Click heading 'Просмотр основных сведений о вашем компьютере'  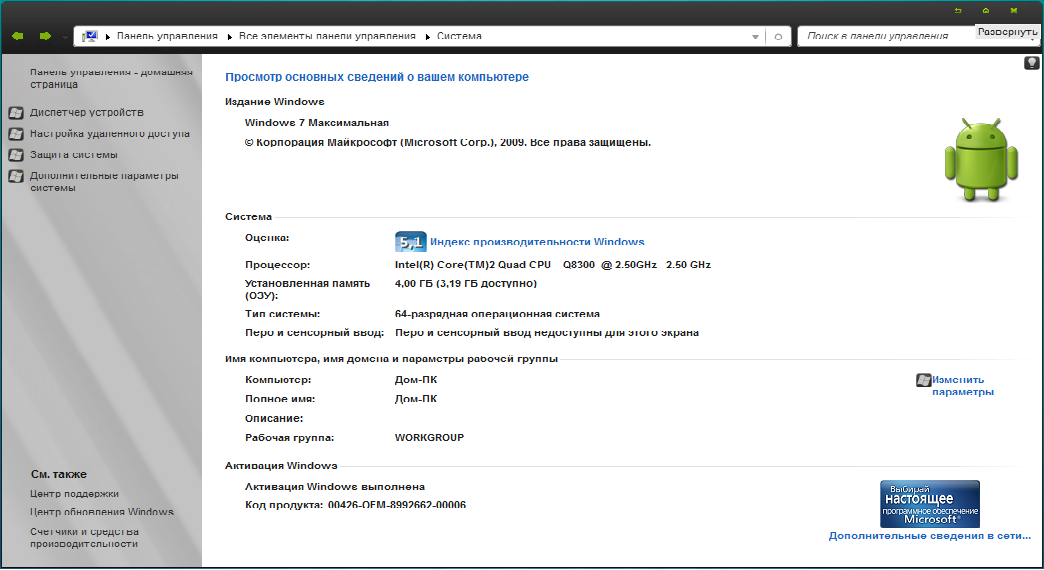tap(377, 77)
